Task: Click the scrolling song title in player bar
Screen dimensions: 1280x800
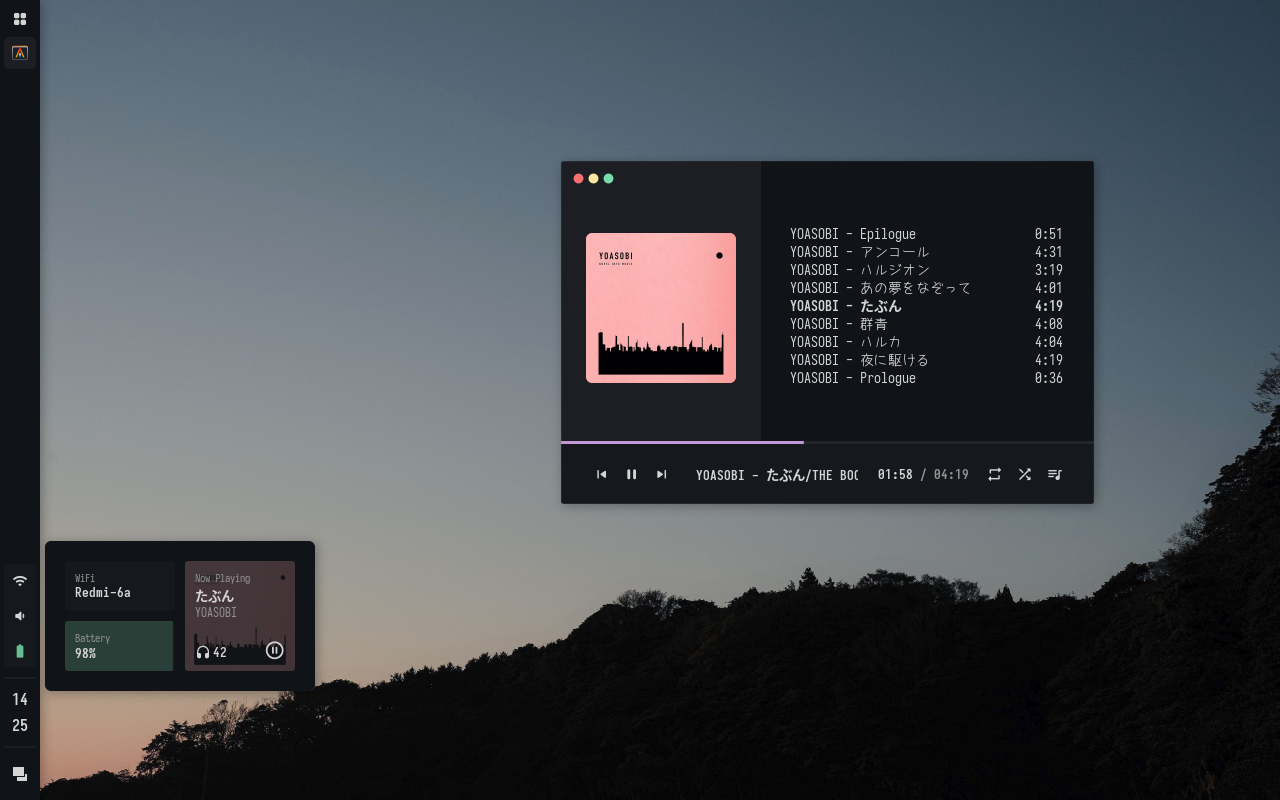Action: pos(777,475)
